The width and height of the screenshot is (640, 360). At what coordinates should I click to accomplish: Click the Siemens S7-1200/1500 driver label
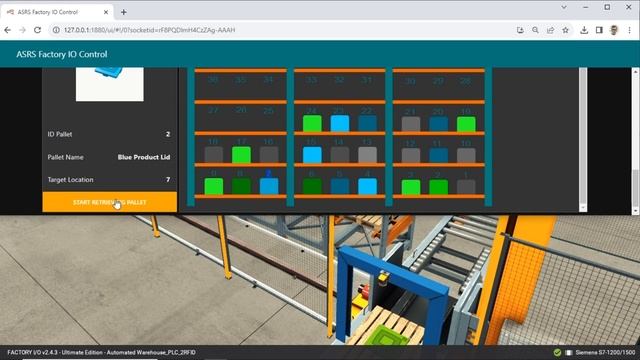tap(605, 352)
